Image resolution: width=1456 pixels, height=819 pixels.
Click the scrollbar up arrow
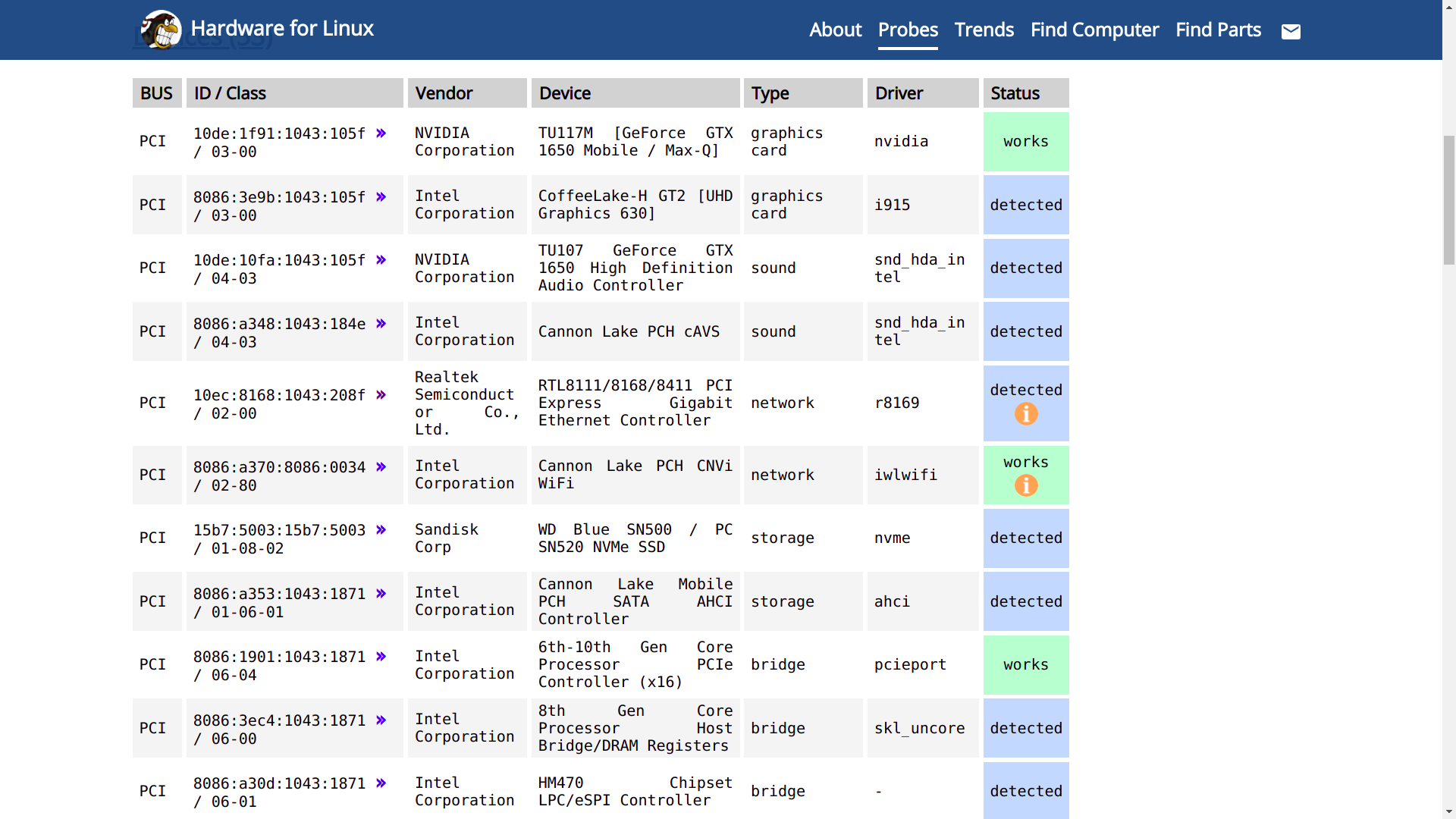[1449, 6]
